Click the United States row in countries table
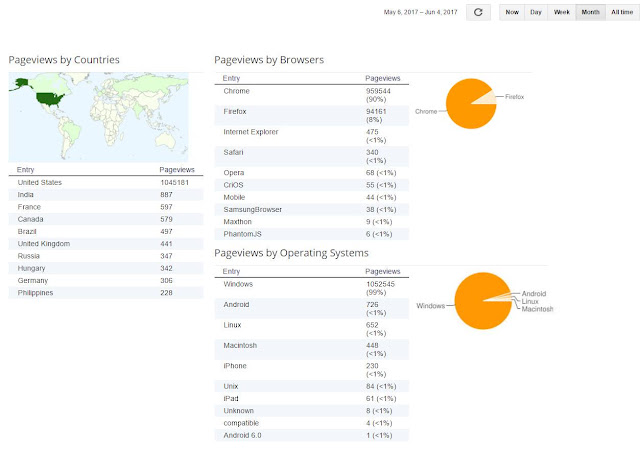This screenshot has width=640, height=449. (106, 182)
